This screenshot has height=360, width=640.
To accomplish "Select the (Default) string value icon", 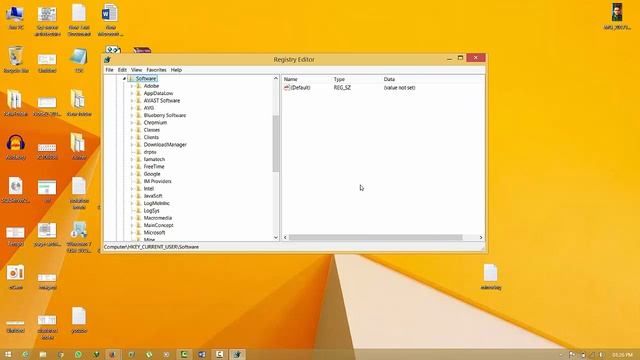I will (x=287, y=88).
